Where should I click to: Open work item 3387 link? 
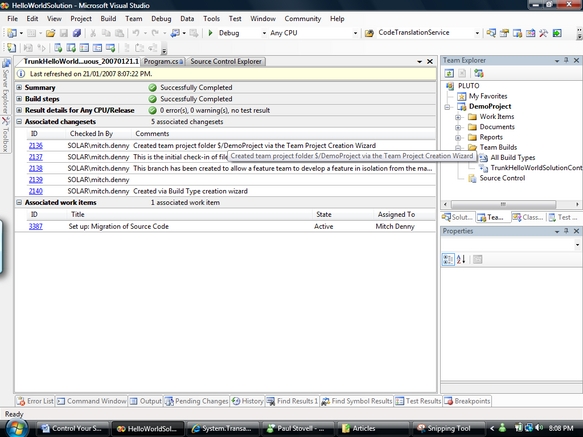coord(36,226)
